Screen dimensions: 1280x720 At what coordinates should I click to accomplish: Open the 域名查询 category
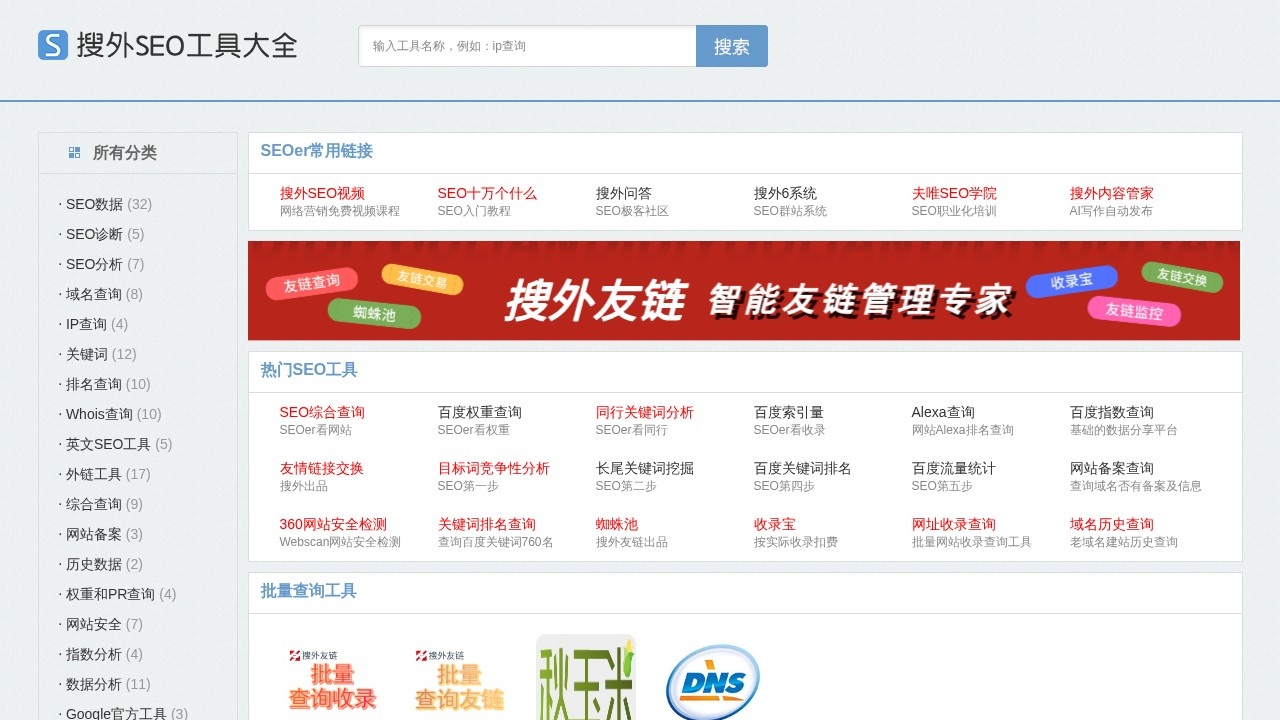click(x=94, y=294)
